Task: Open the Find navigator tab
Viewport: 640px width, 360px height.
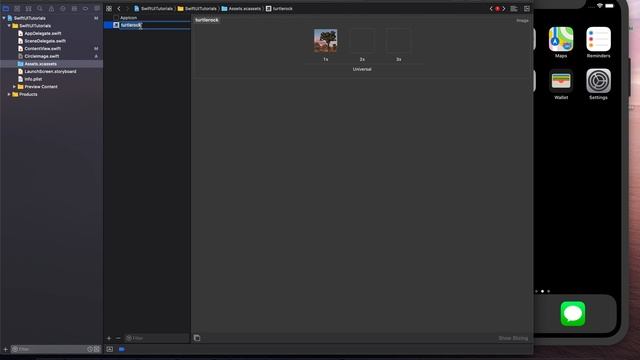Action: 40,9
